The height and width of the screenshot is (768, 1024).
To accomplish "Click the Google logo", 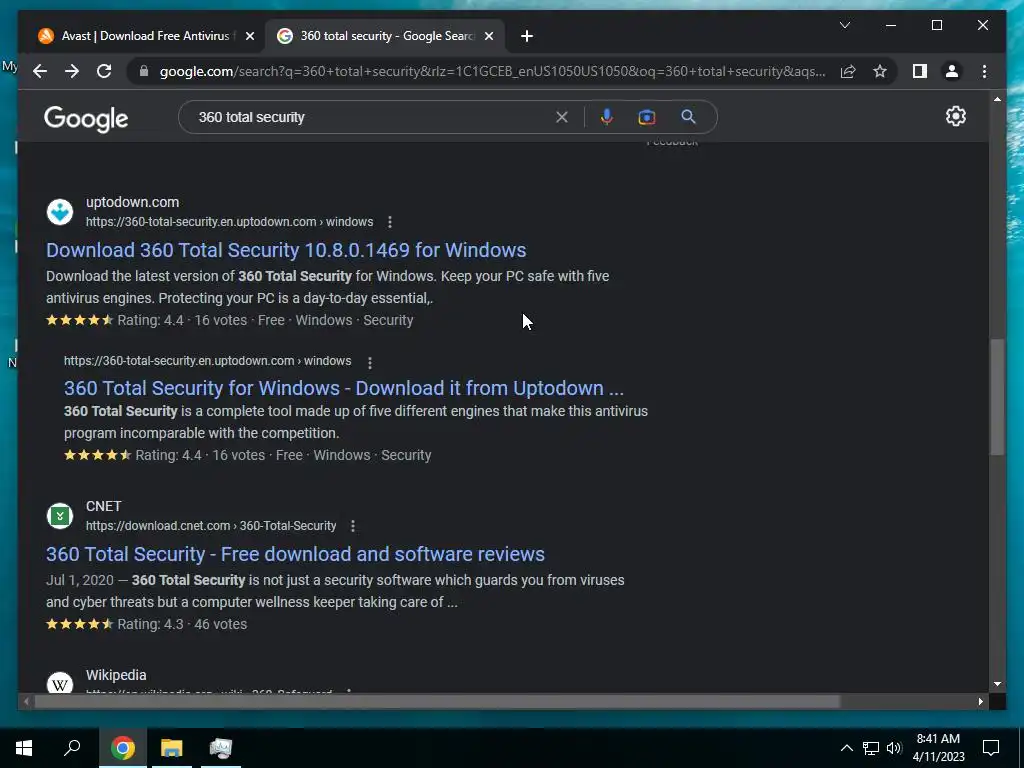I will click(x=86, y=118).
